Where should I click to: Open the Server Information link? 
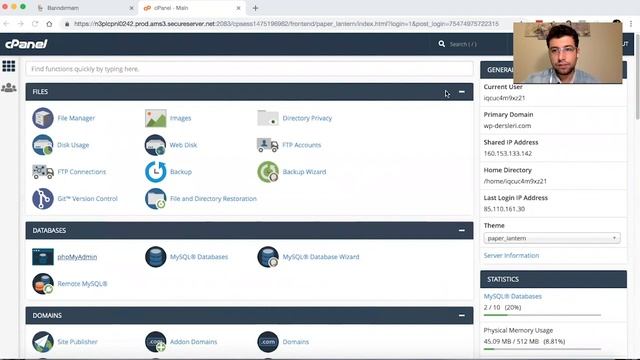tap(511, 256)
